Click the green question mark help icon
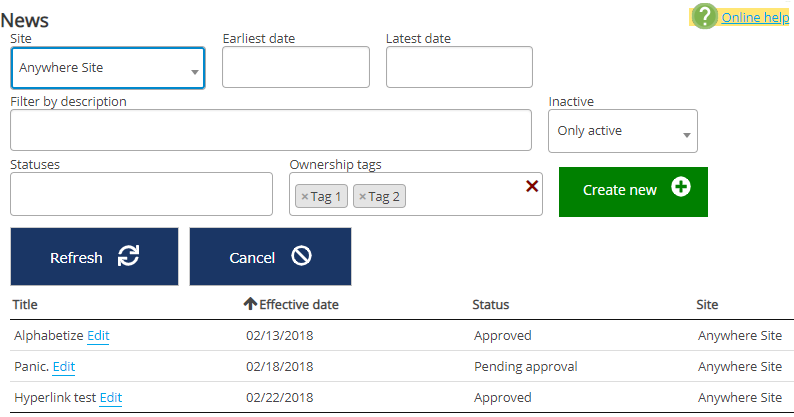 click(x=705, y=16)
